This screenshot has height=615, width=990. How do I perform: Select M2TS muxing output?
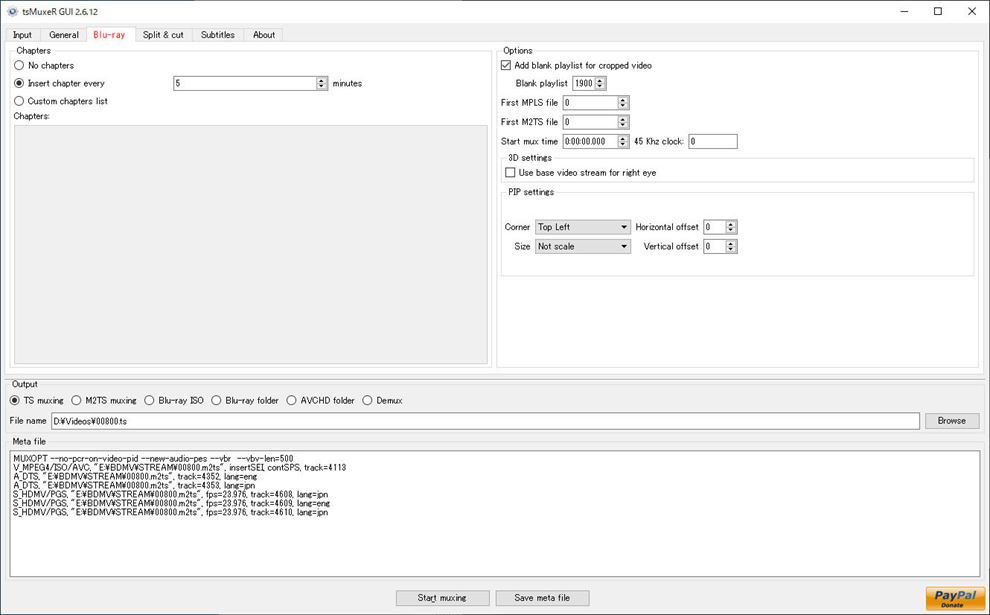click(77, 401)
